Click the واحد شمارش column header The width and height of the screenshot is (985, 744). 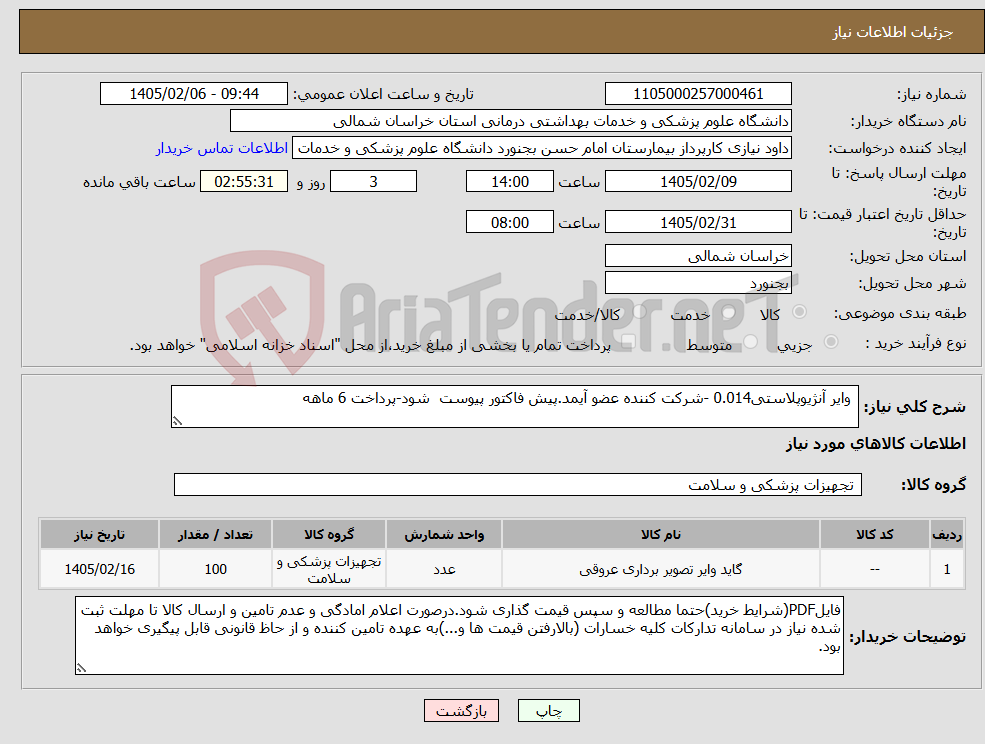[x=444, y=534]
